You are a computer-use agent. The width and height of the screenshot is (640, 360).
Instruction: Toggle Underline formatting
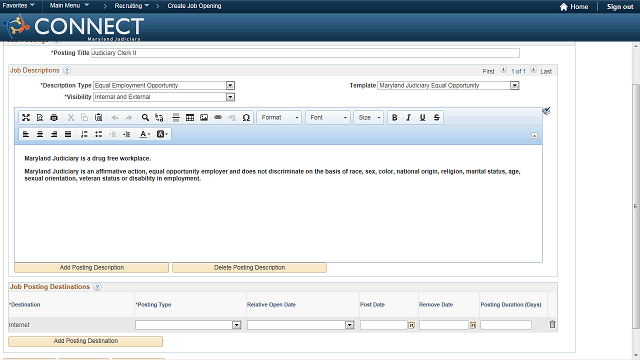click(x=422, y=118)
